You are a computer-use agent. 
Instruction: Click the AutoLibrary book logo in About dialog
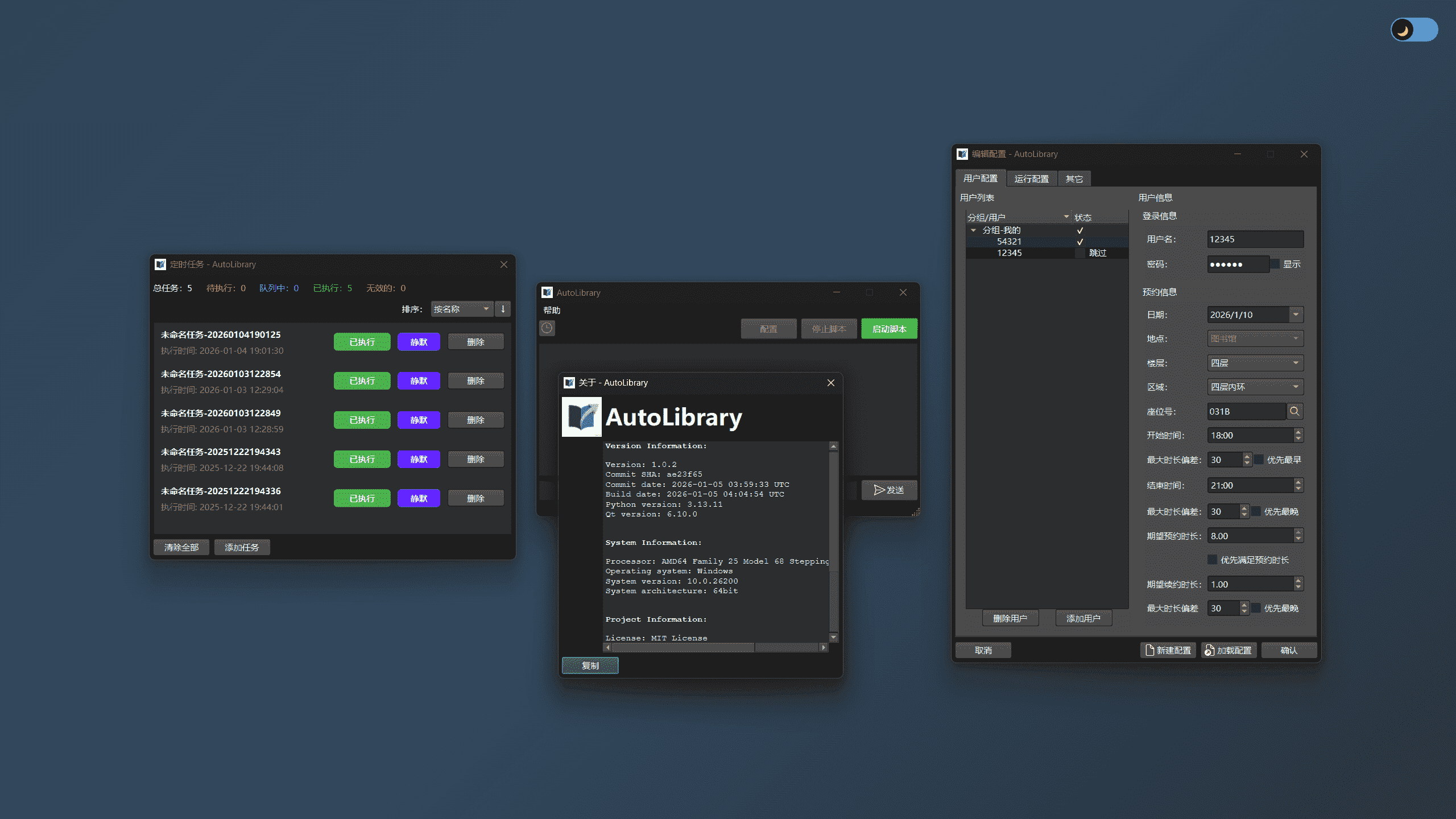click(581, 417)
